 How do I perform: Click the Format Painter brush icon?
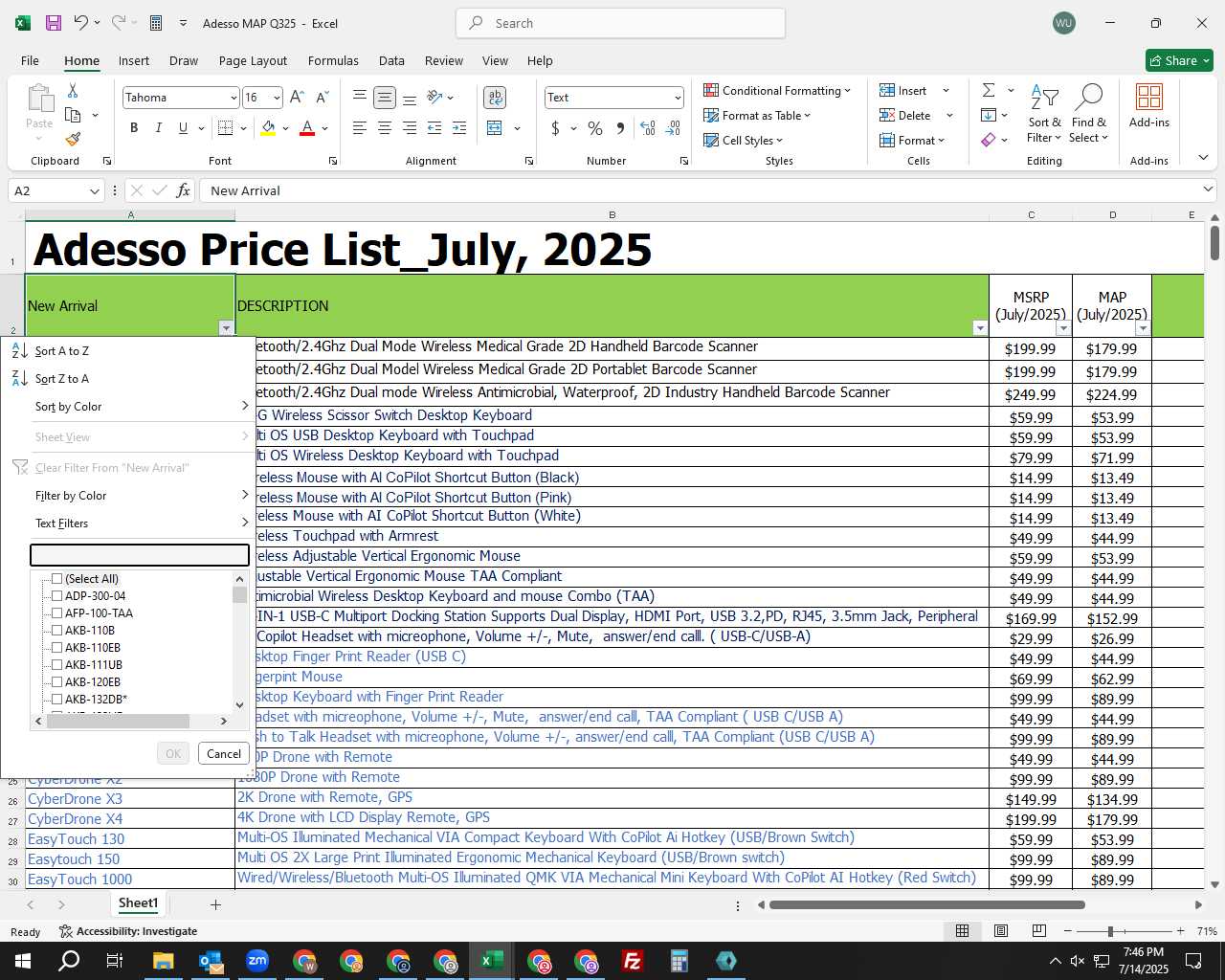pyautogui.click(x=73, y=139)
